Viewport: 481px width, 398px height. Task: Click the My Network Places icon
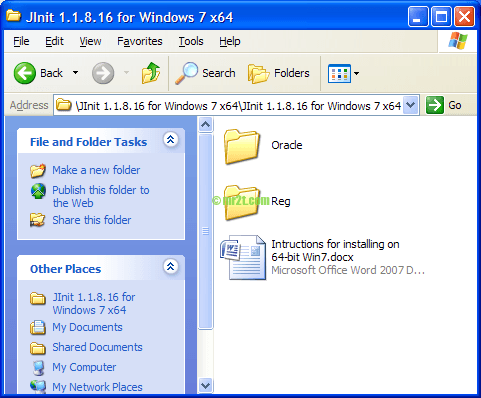(38, 386)
